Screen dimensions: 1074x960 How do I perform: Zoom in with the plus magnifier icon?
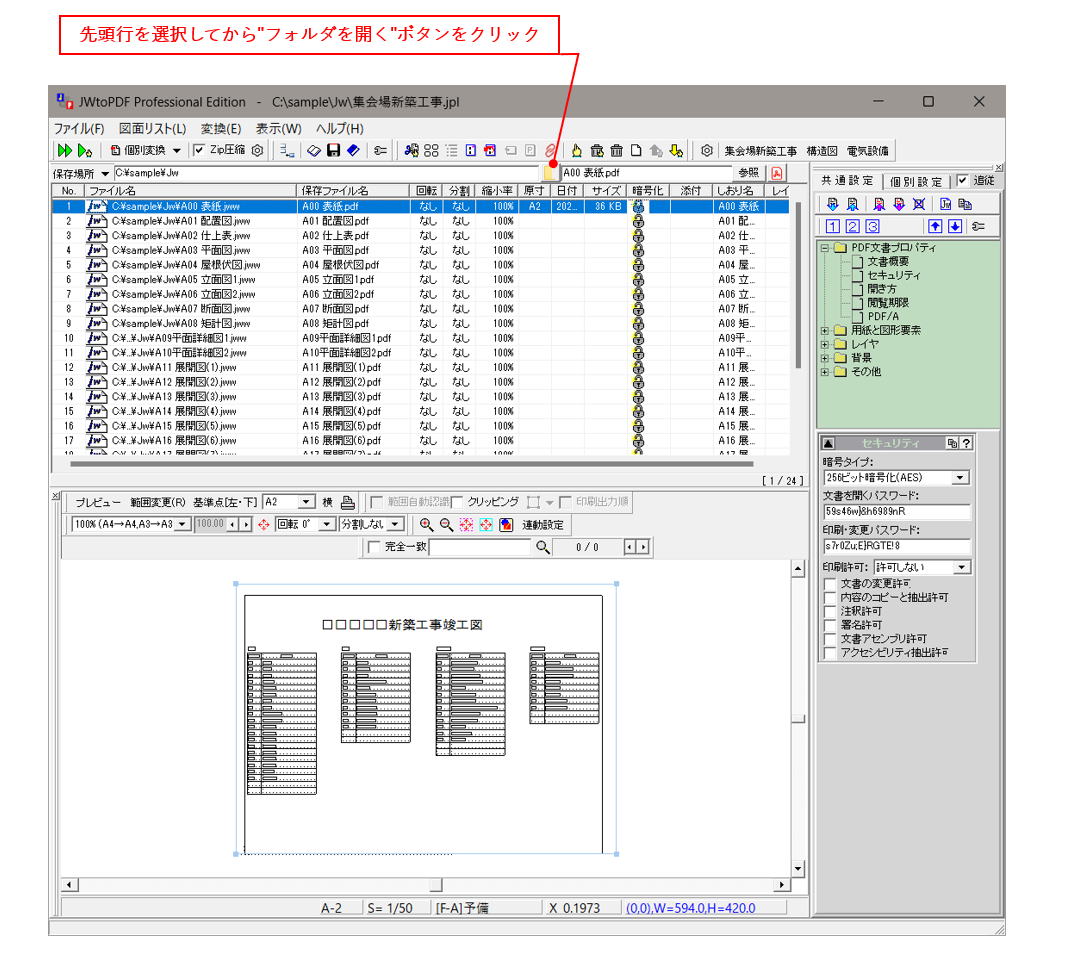(425, 524)
